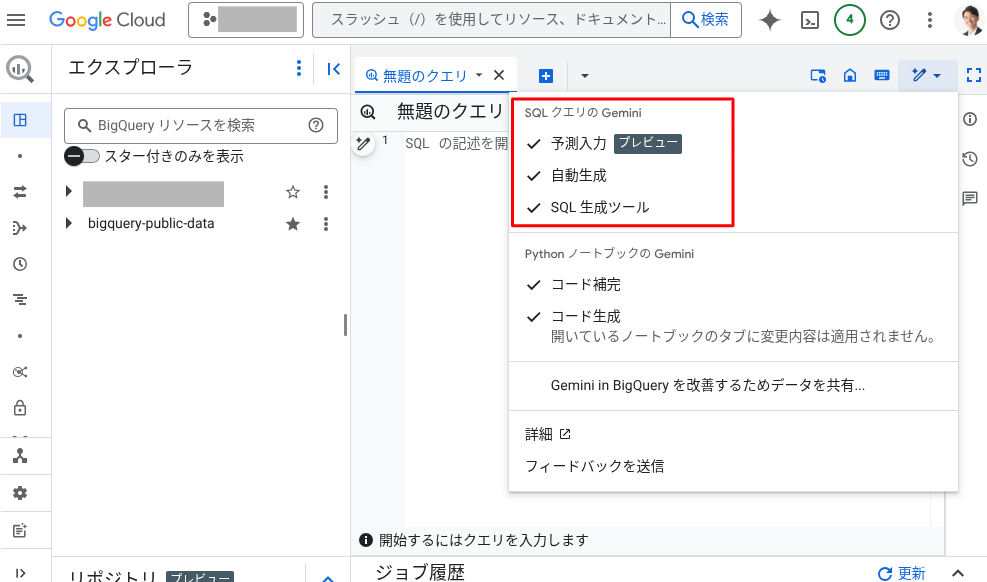This screenshot has width=987, height=582.
Task: Click 更新 refresh in job history
Action: pyautogui.click(x=901, y=573)
